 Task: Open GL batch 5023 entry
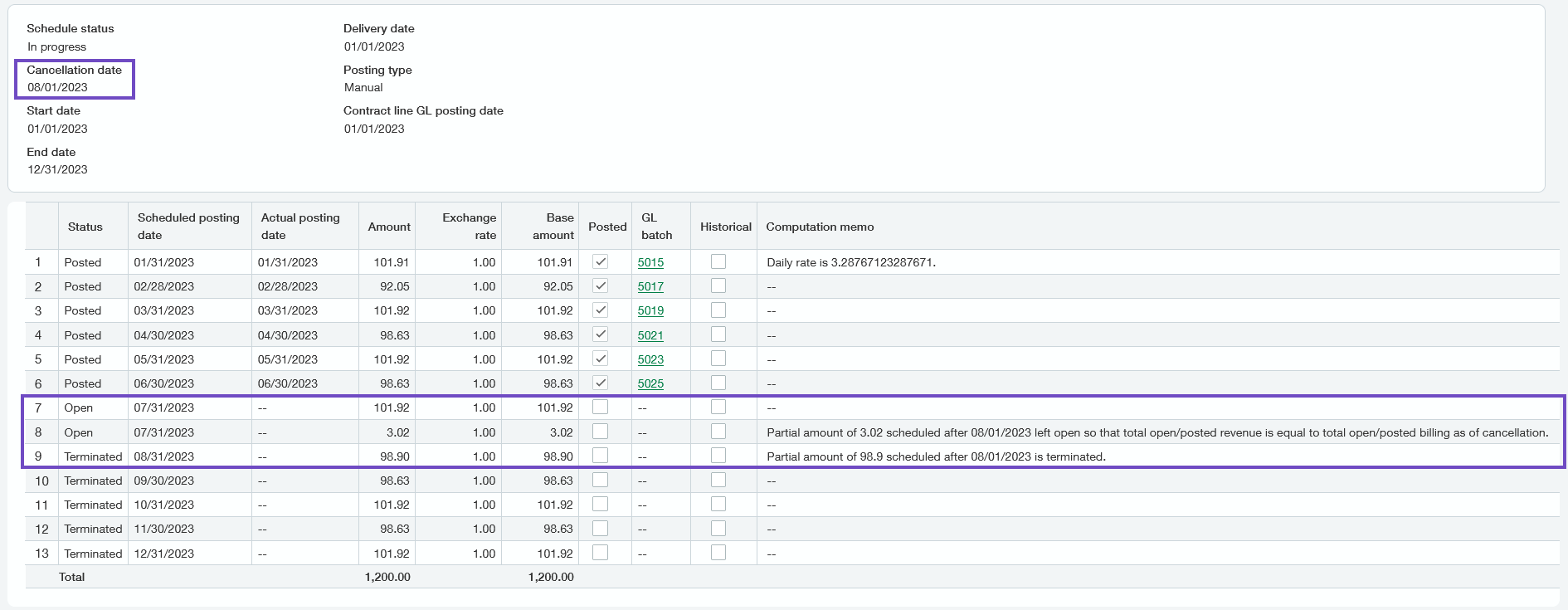(650, 359)
